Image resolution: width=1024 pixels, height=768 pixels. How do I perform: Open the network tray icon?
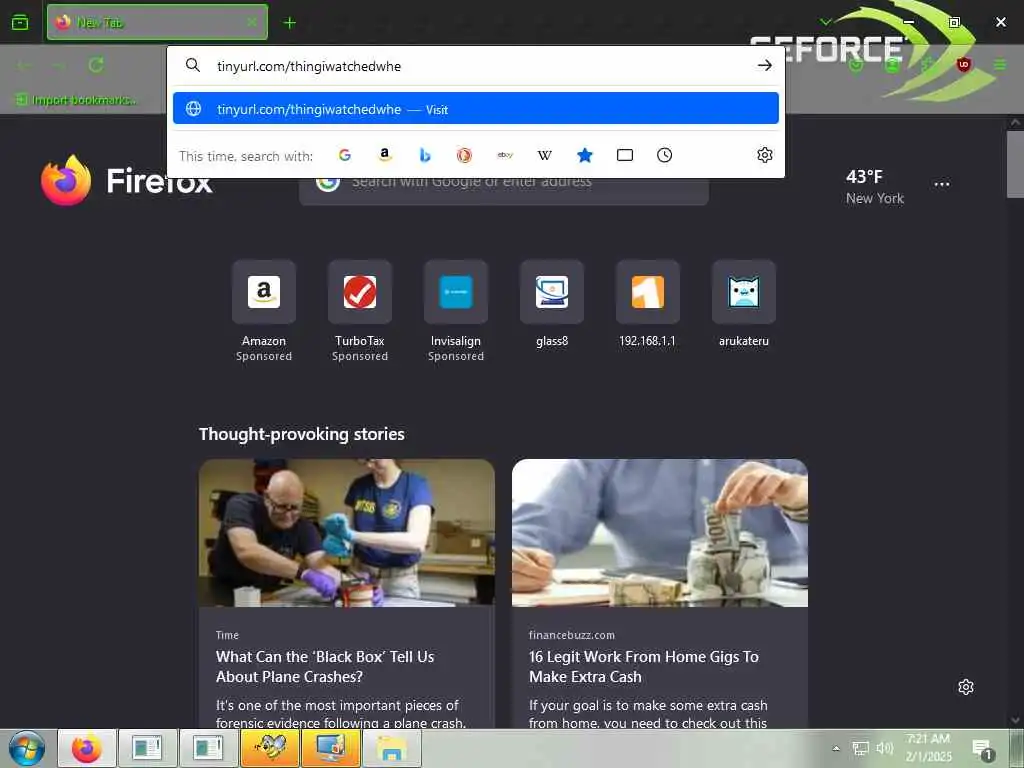(x=860, y=748)
